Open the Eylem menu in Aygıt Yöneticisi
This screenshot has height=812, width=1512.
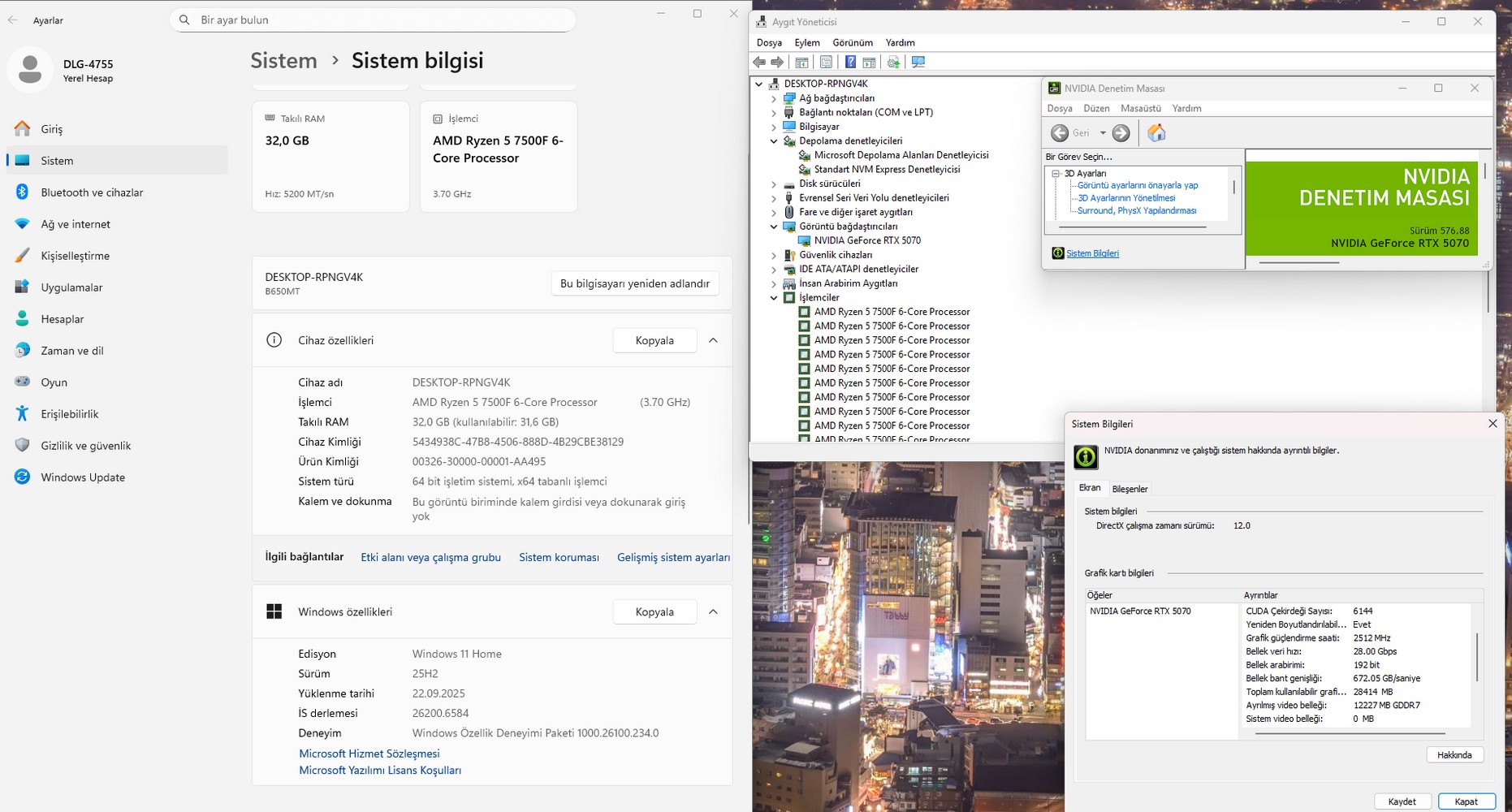[806, 42]
